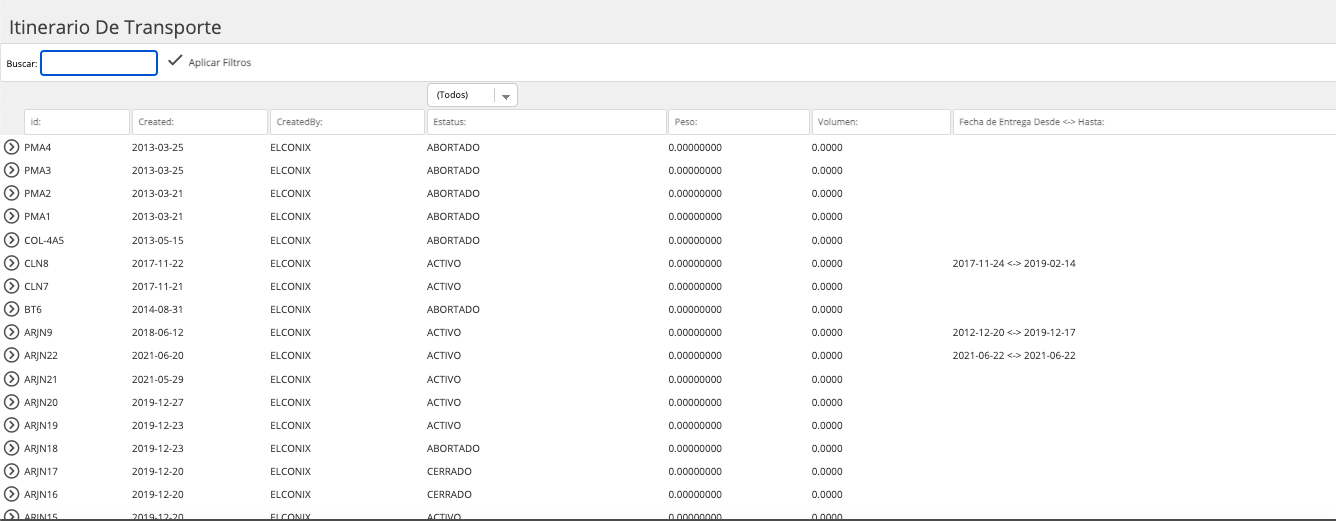Click delivery range 2017-11-24 <-> 2019-02-14

(1014, 263)
